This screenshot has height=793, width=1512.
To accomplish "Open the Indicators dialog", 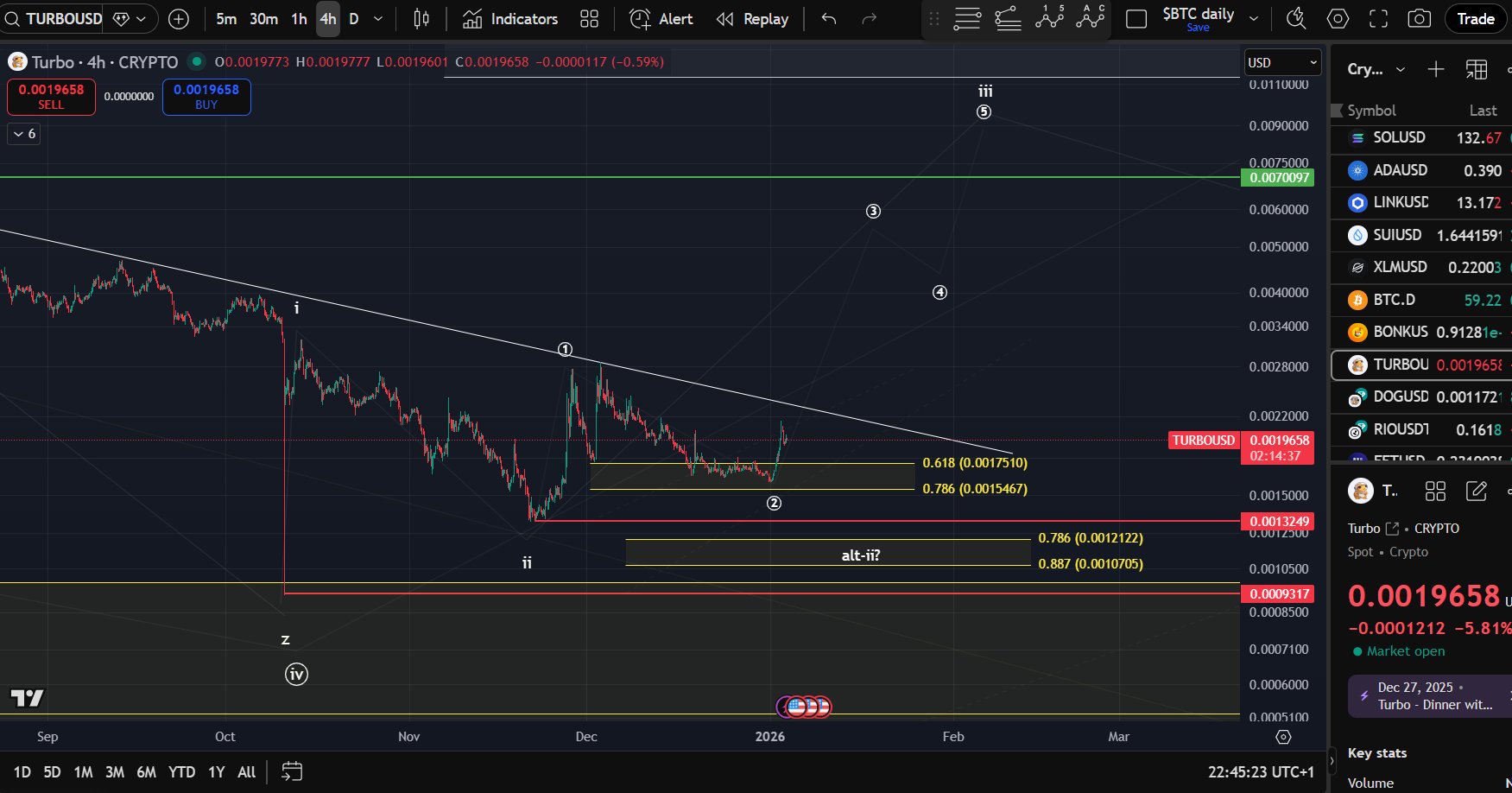I will point(509,19).
